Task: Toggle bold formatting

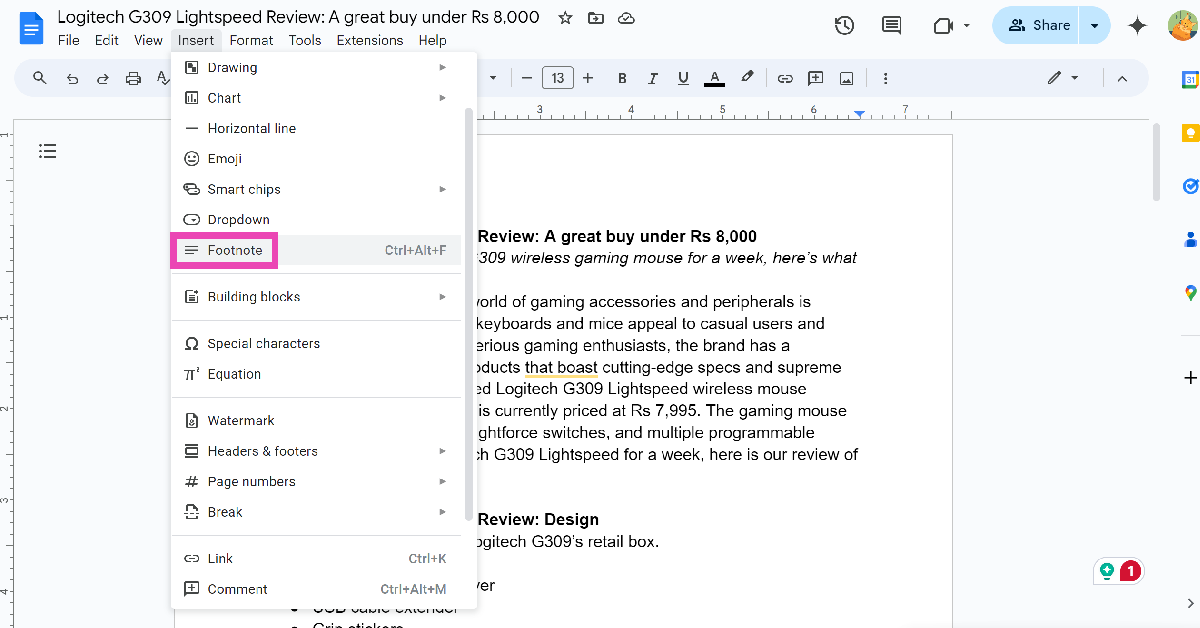Action: click(622, 77)
